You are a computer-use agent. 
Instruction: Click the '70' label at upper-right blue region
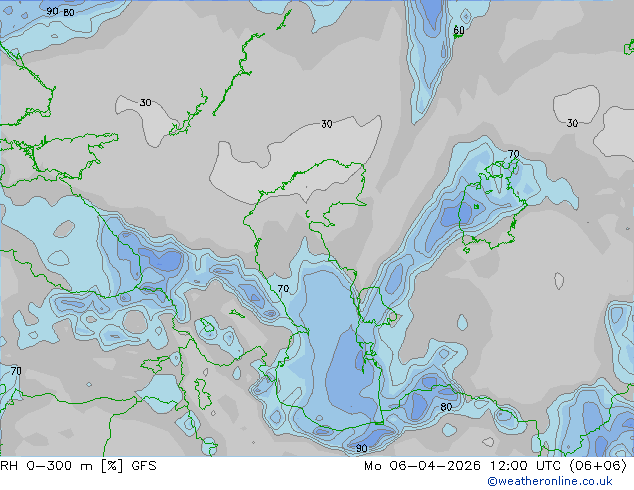click(514, 154)
